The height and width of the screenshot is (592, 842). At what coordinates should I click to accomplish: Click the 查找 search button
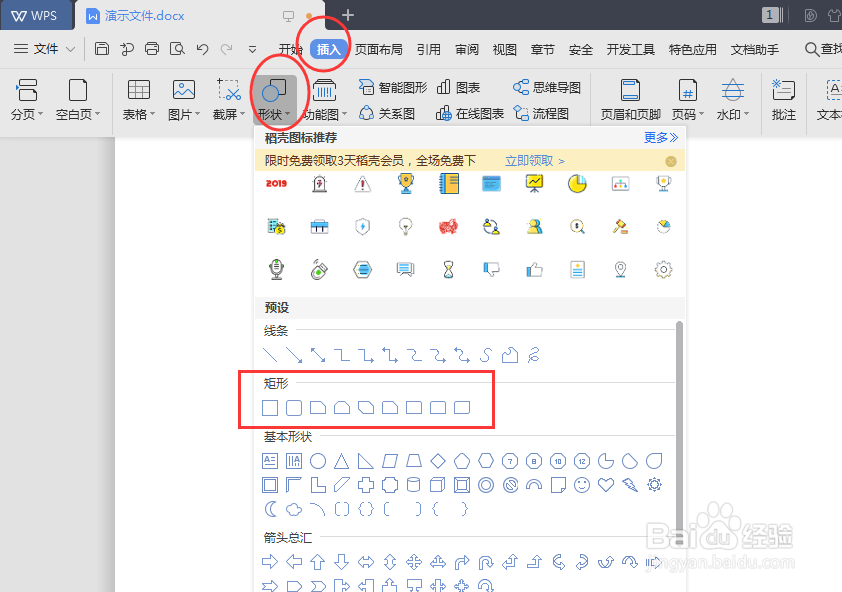(823, 49)
